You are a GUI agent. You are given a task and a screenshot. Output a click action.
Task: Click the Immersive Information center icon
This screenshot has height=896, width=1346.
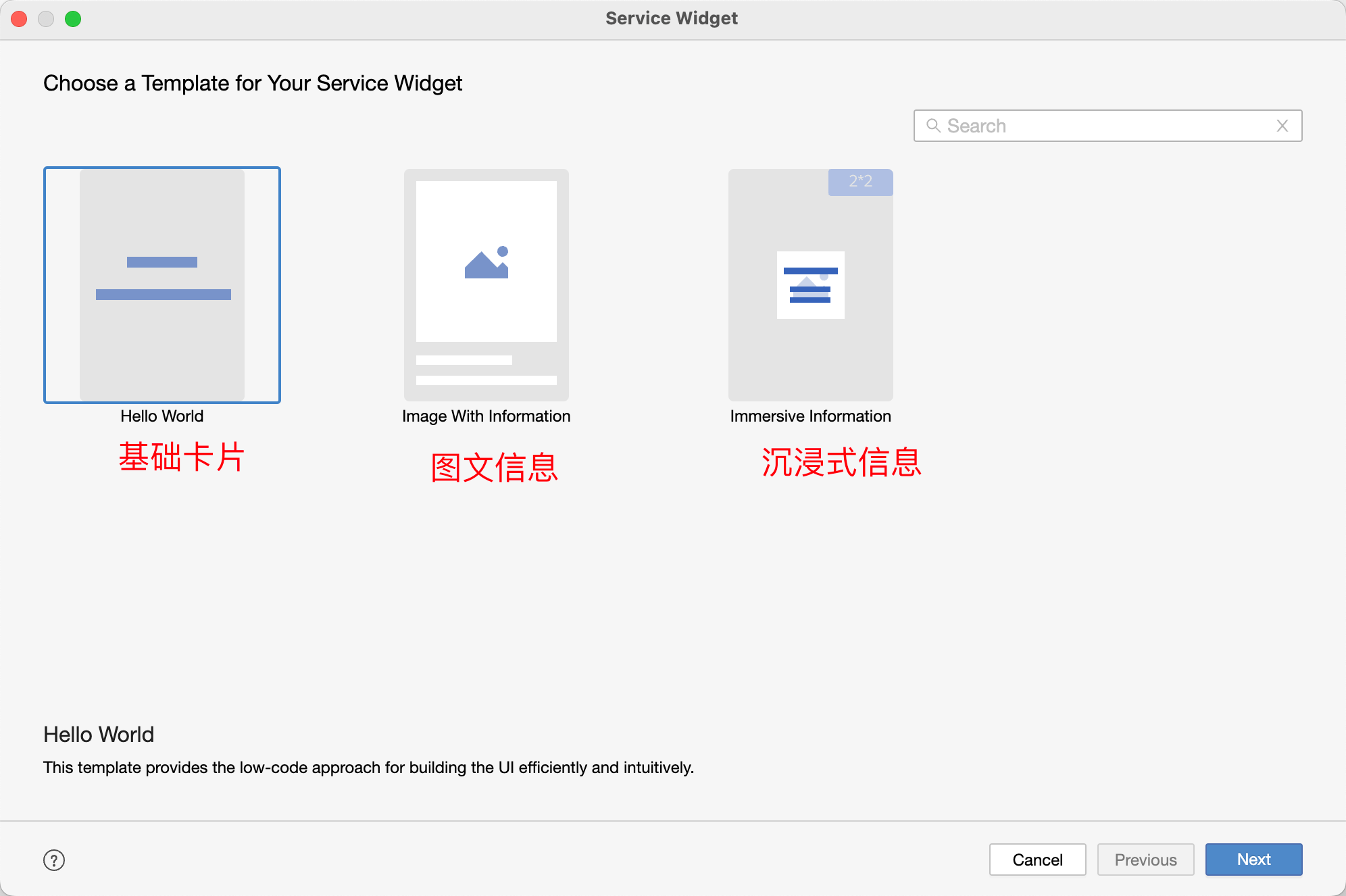tap(810, 285)
